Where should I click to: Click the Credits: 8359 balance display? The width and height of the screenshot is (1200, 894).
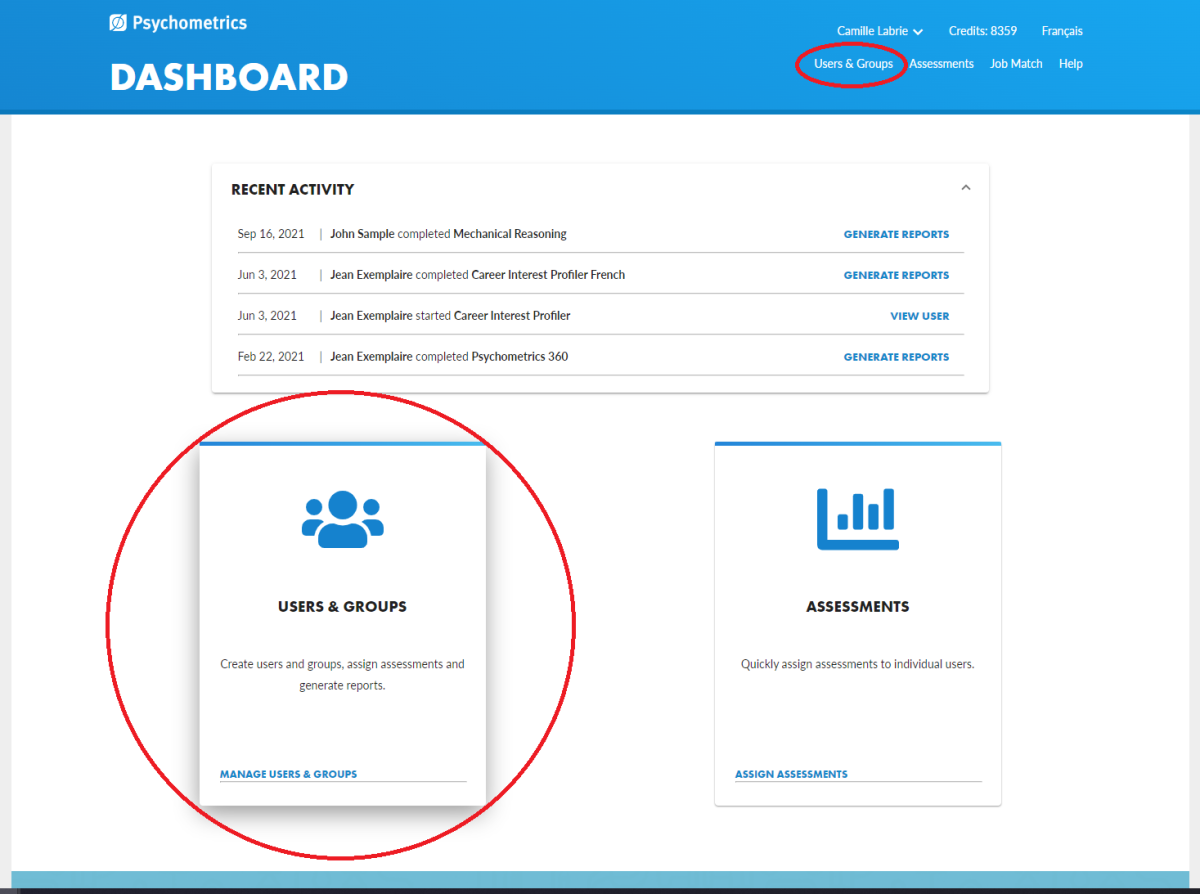(x=982, y=30)
